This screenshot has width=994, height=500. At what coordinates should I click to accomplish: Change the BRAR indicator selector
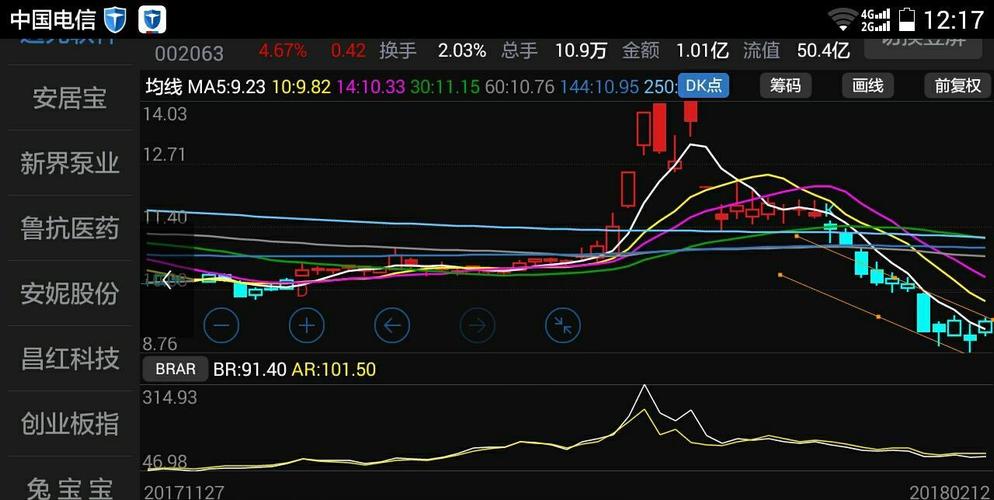pos(176,369)
